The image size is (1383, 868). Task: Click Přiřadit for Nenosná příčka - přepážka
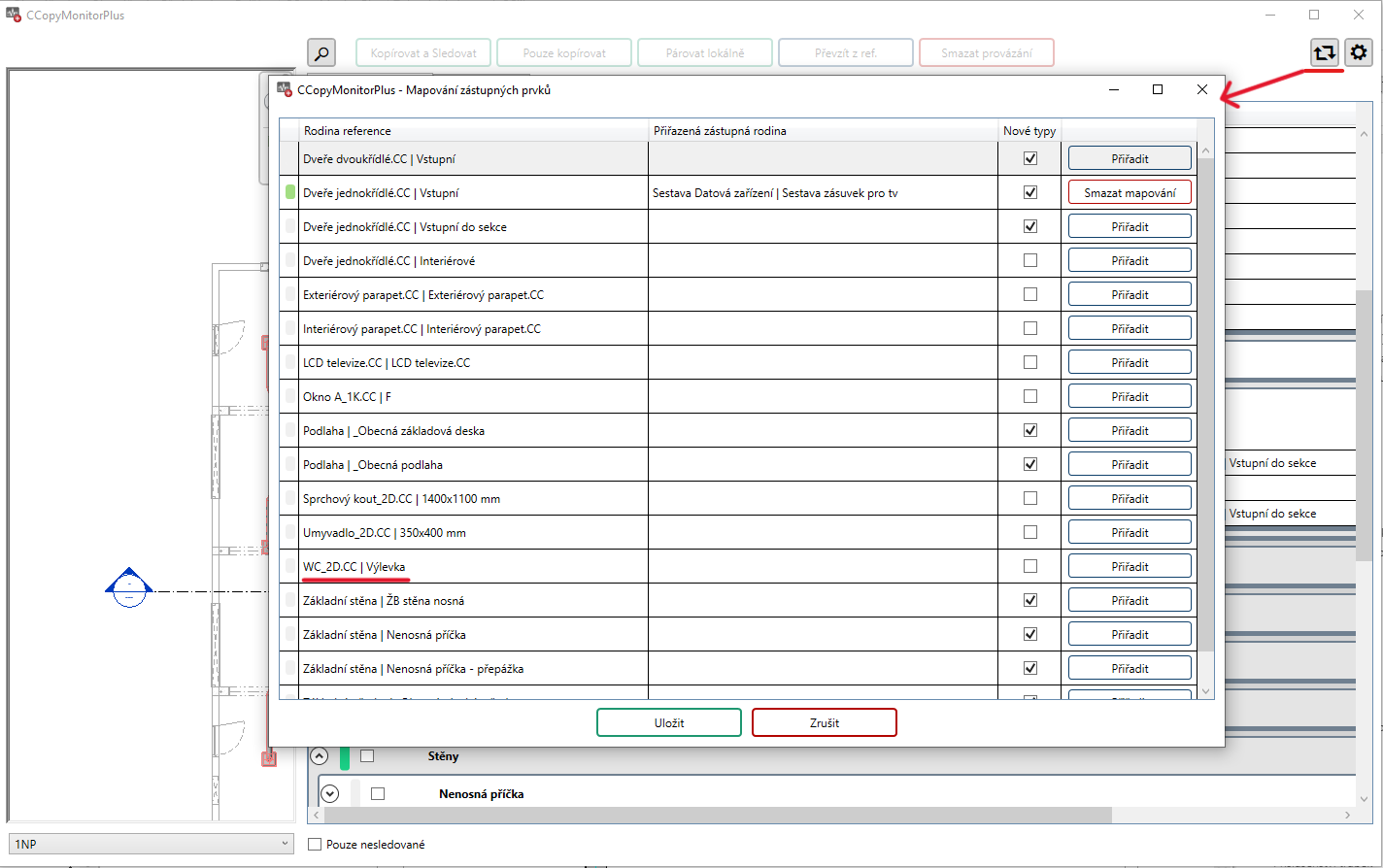click(x=1130, y=668)
